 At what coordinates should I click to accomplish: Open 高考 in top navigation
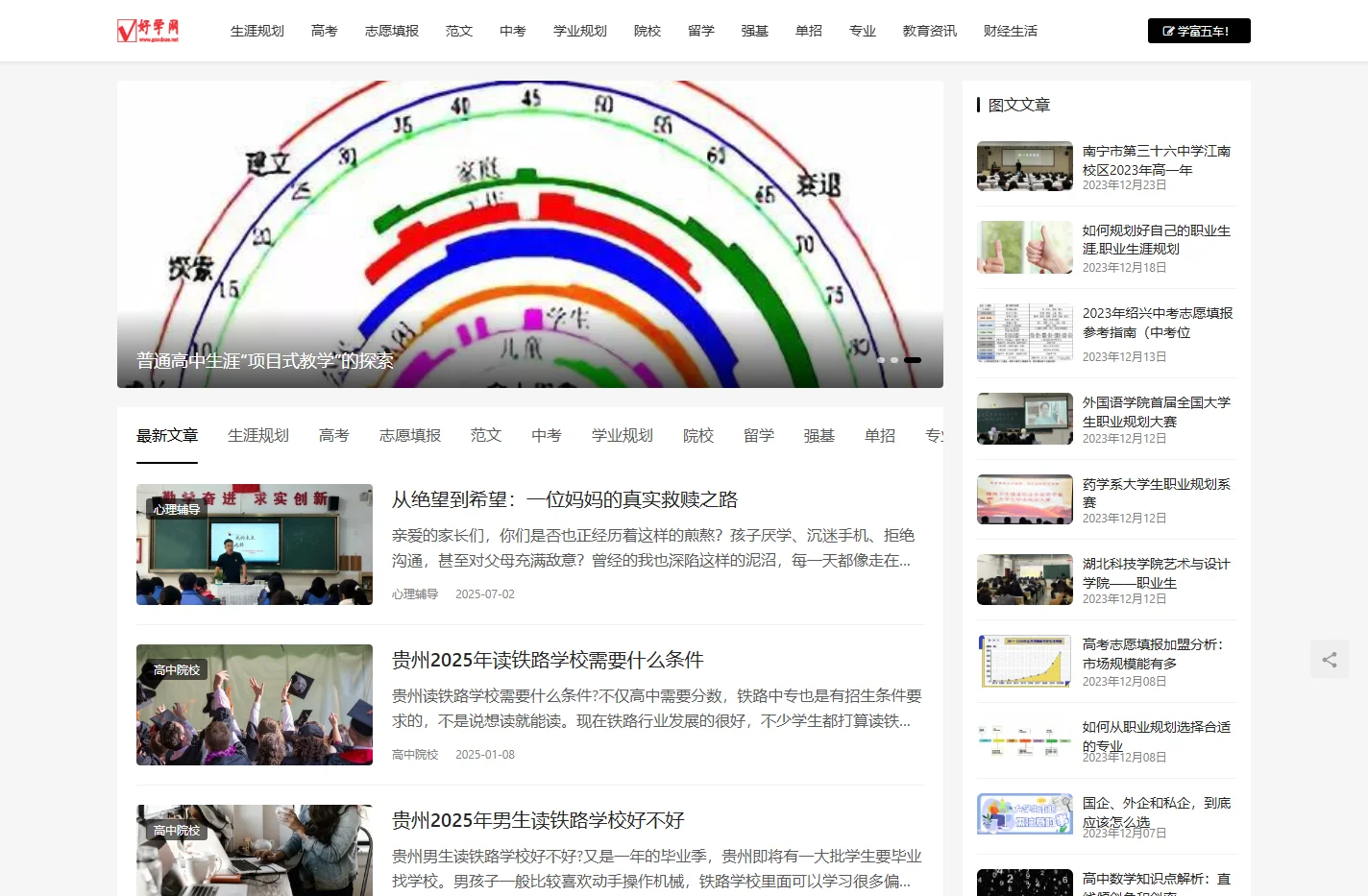tap(325, 31)
